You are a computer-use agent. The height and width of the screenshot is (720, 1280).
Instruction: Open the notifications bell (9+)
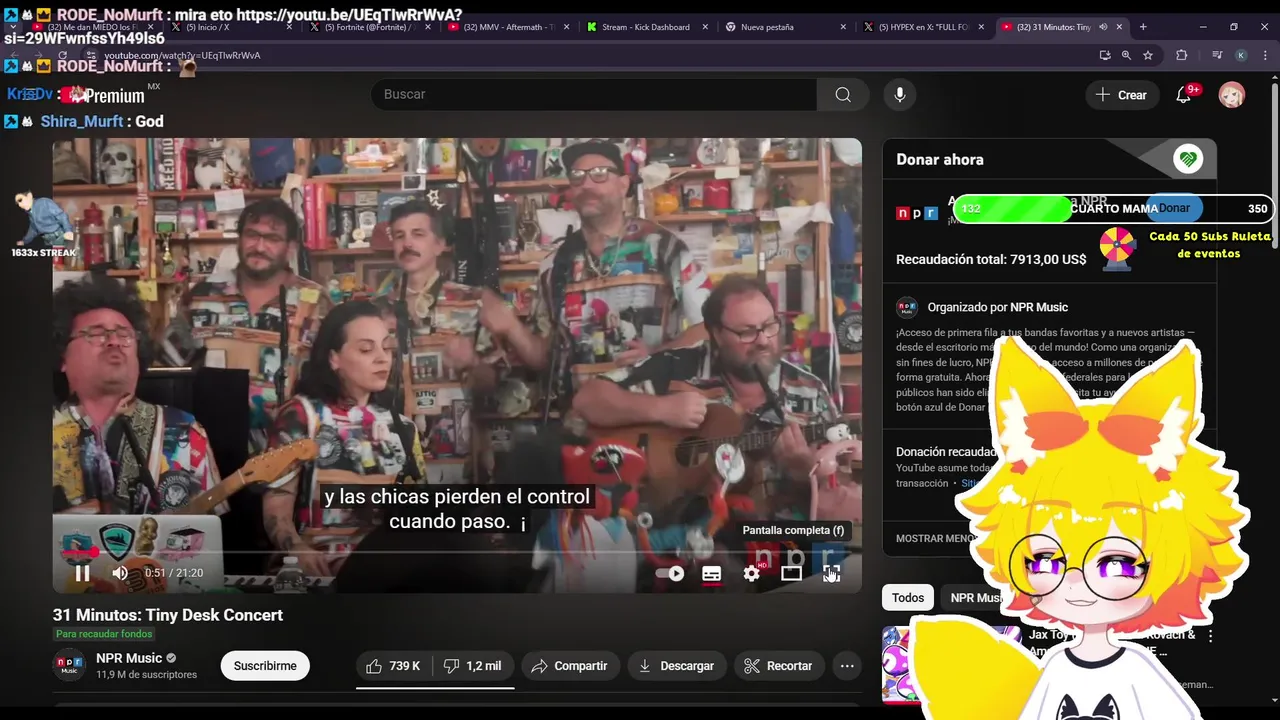click(x=1184, y=94)
